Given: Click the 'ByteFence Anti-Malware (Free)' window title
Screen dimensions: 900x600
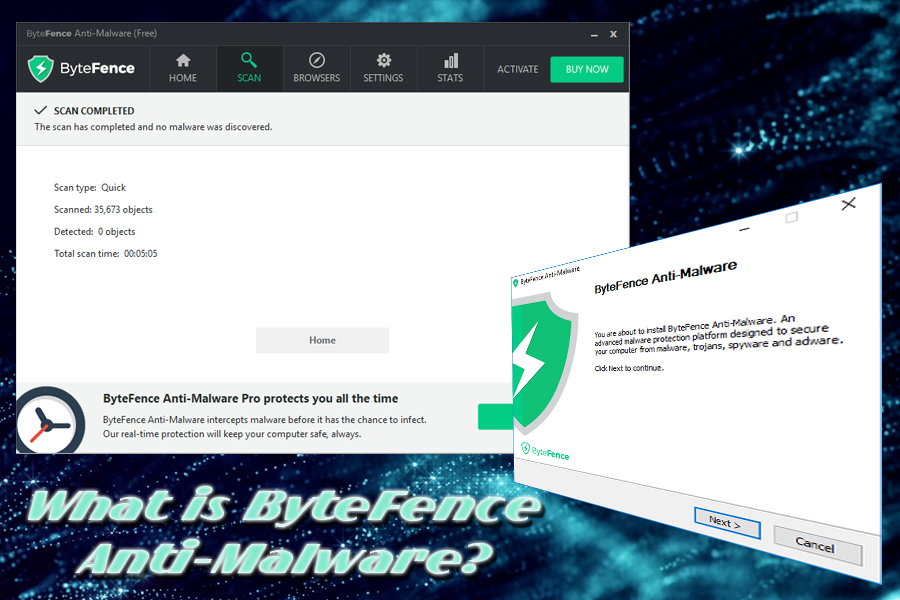Looking at the screenshot, I should point(91,33).
